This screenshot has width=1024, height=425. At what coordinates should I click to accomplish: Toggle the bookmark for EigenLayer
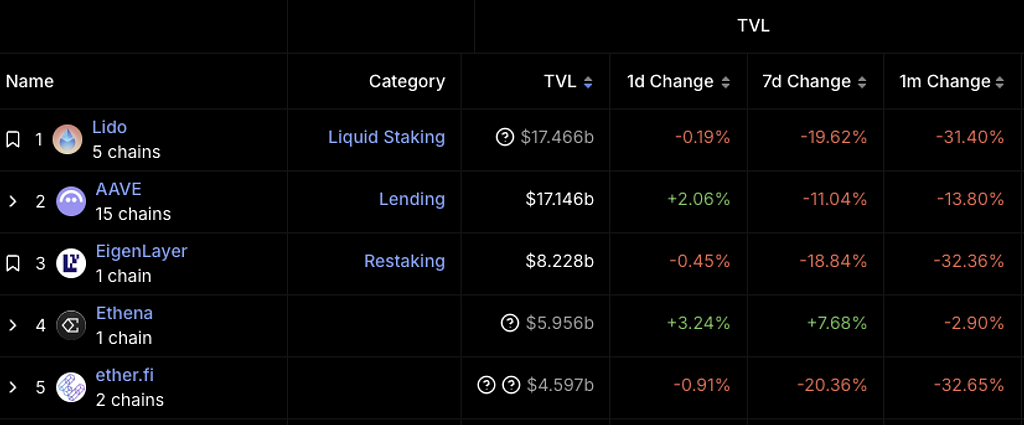pos(13,263)
